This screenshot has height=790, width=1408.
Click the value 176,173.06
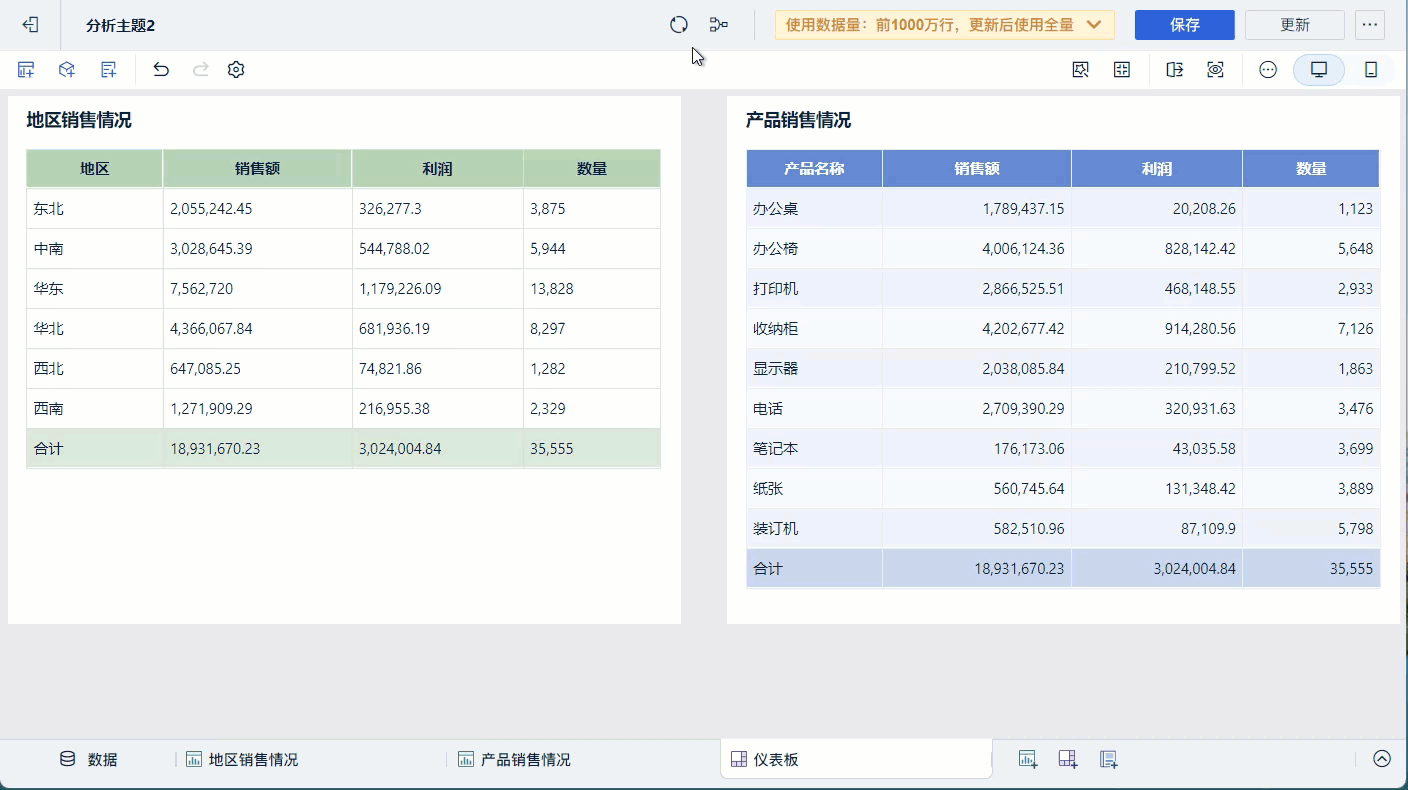[x=1029, y=449]
